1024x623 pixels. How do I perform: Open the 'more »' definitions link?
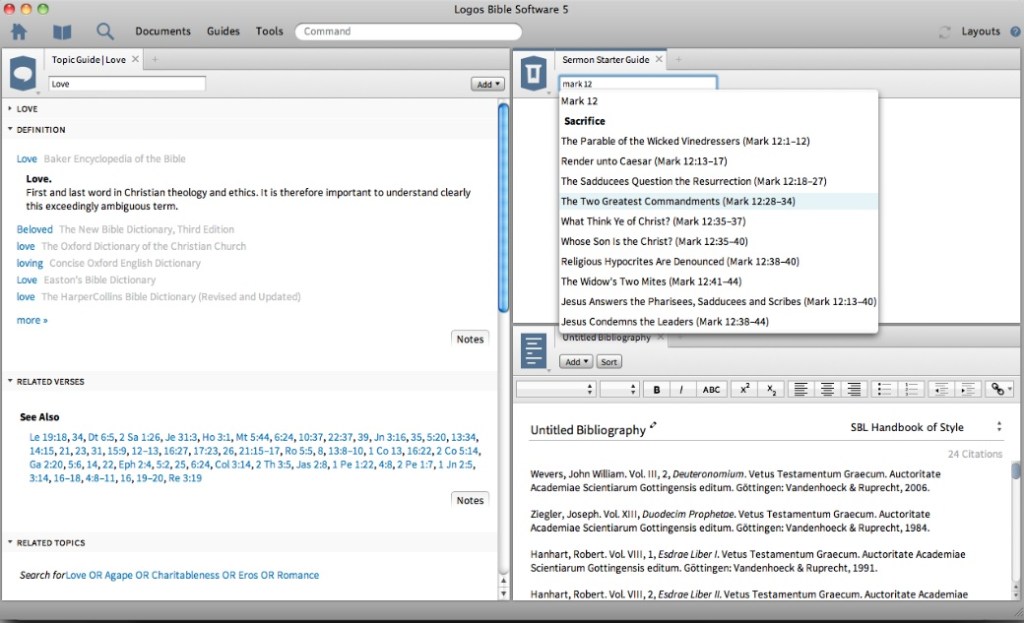click(x=32, y=320)
